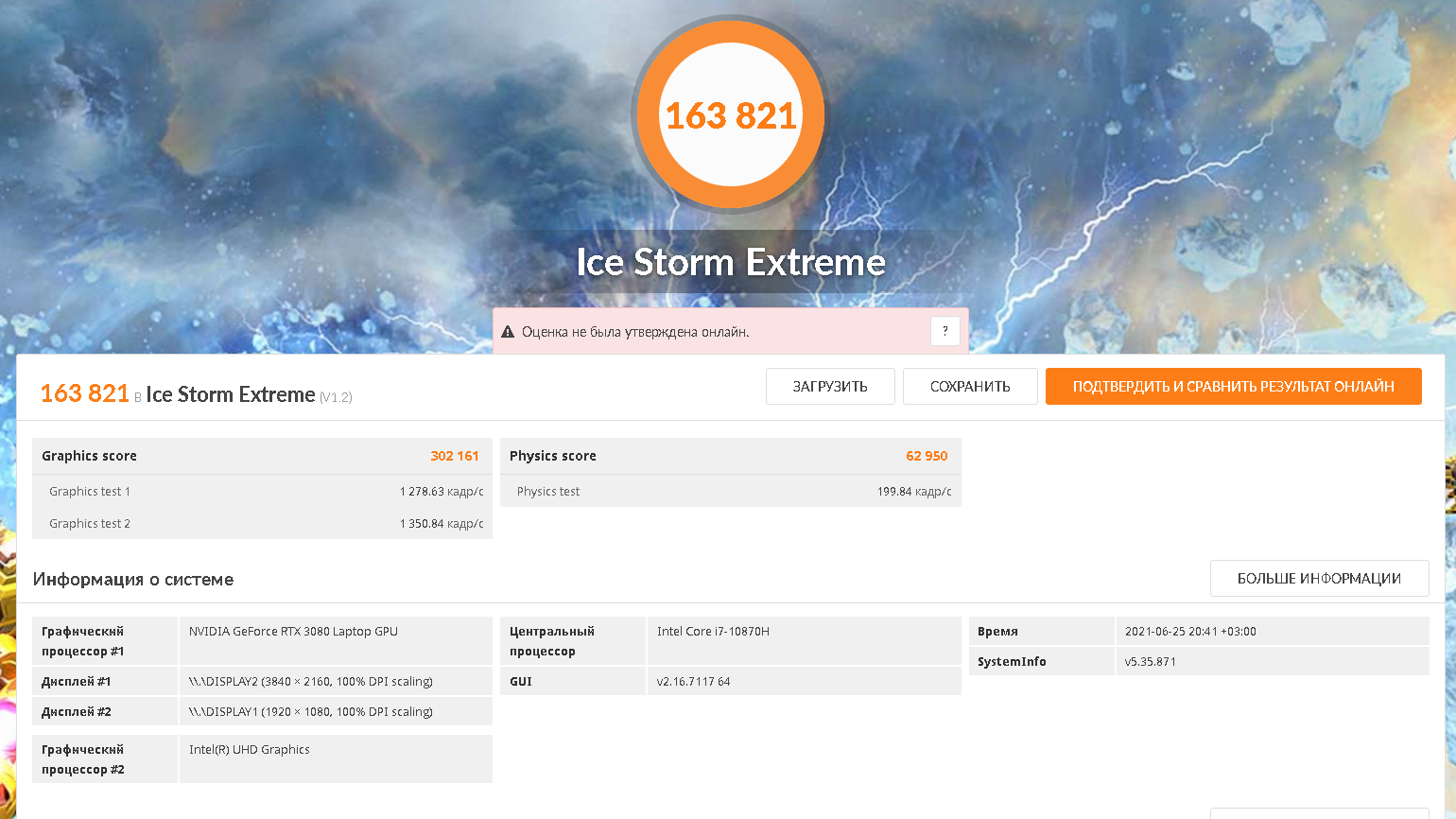The image size is (1456, 819).
Task: Select the value 199.84 кадр/с
Action: point(913,492)
